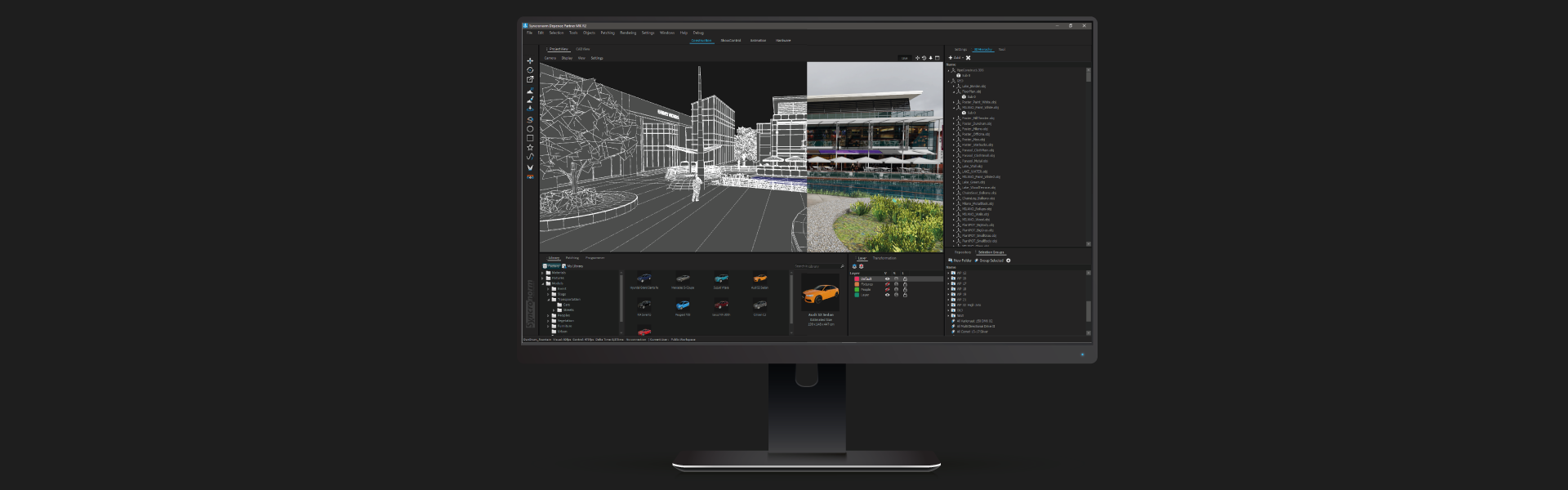This screenshot has width=1568, height=490.
Task: Click viewport maximize icon in view toolbar
Action: coord(938,58)
